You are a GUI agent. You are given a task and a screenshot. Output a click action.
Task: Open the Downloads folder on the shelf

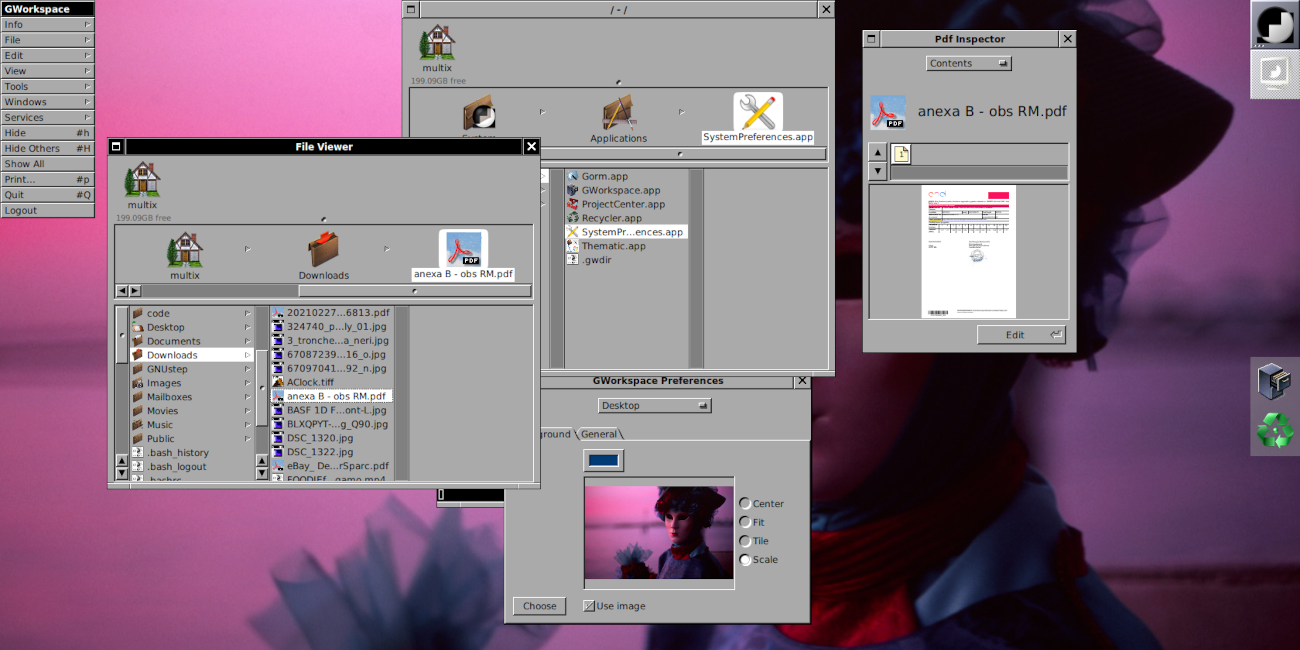coord(323,250)
